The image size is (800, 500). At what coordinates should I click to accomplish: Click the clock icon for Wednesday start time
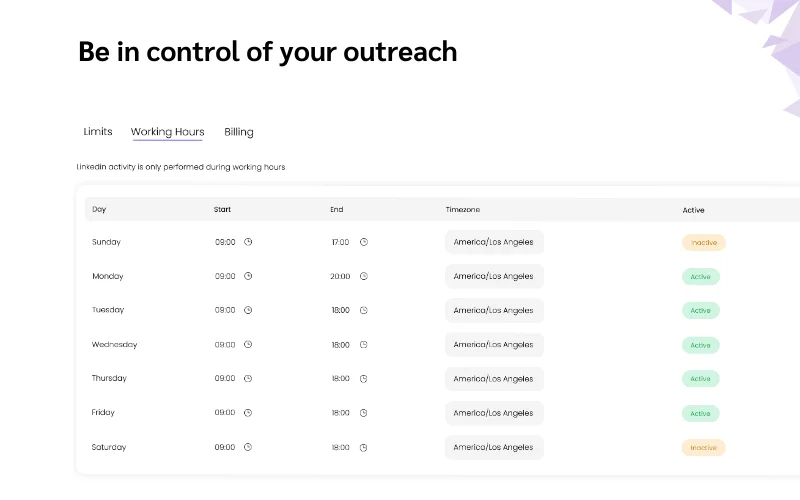248,344
